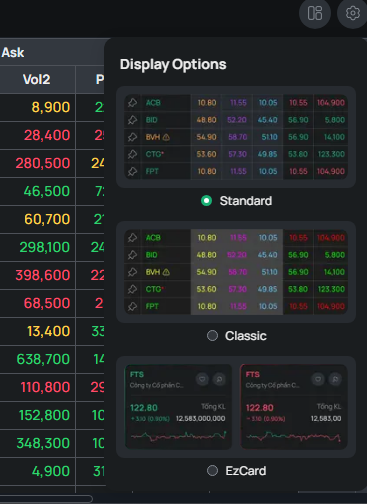Click the pin icon beside ACB in Standard preview
This screenshot has width=367, height=504.
(132, 103)
